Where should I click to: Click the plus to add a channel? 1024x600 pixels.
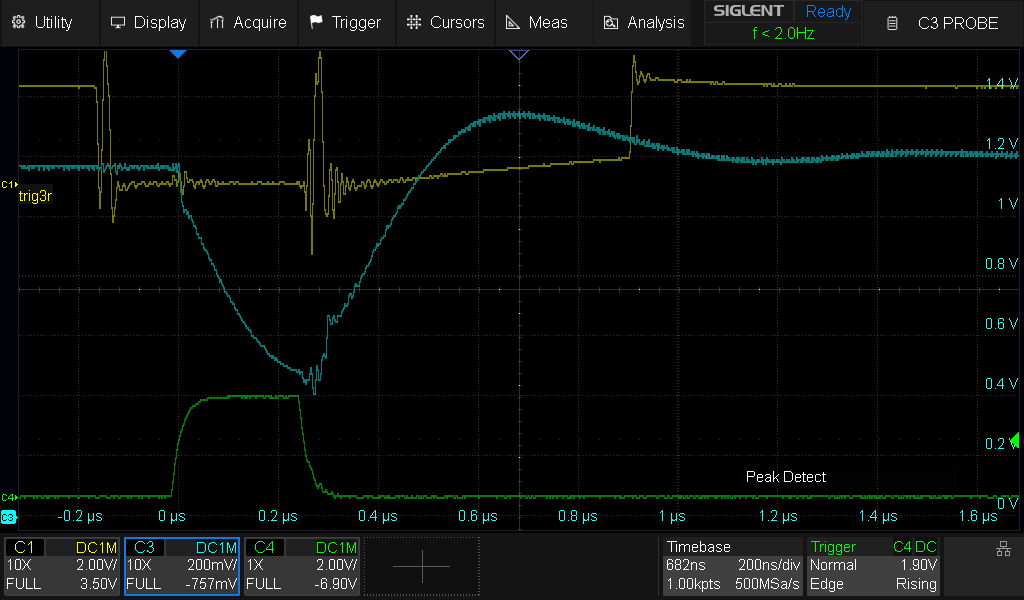(422, 566)
